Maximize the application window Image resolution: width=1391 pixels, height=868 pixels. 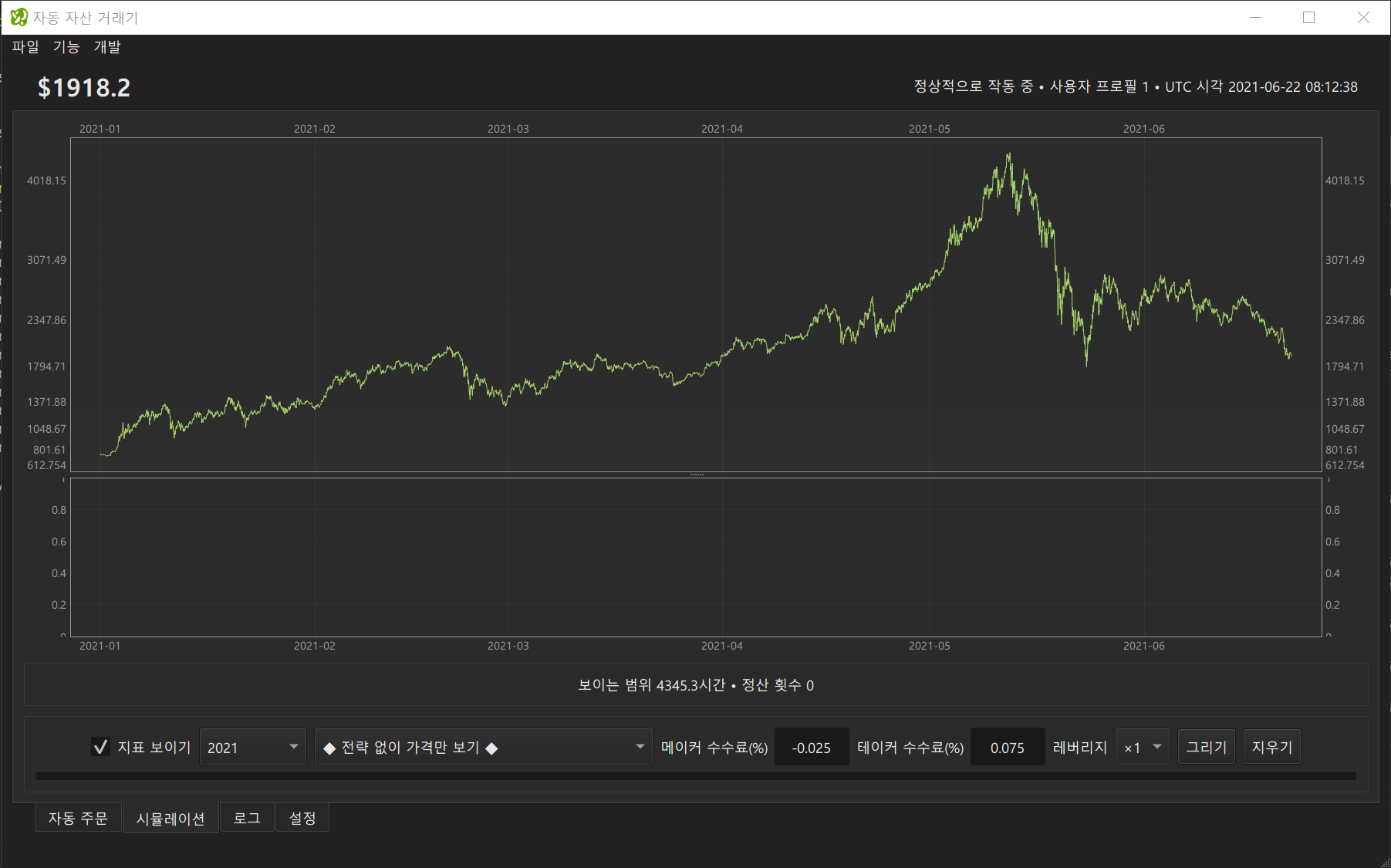(1309, 17)
